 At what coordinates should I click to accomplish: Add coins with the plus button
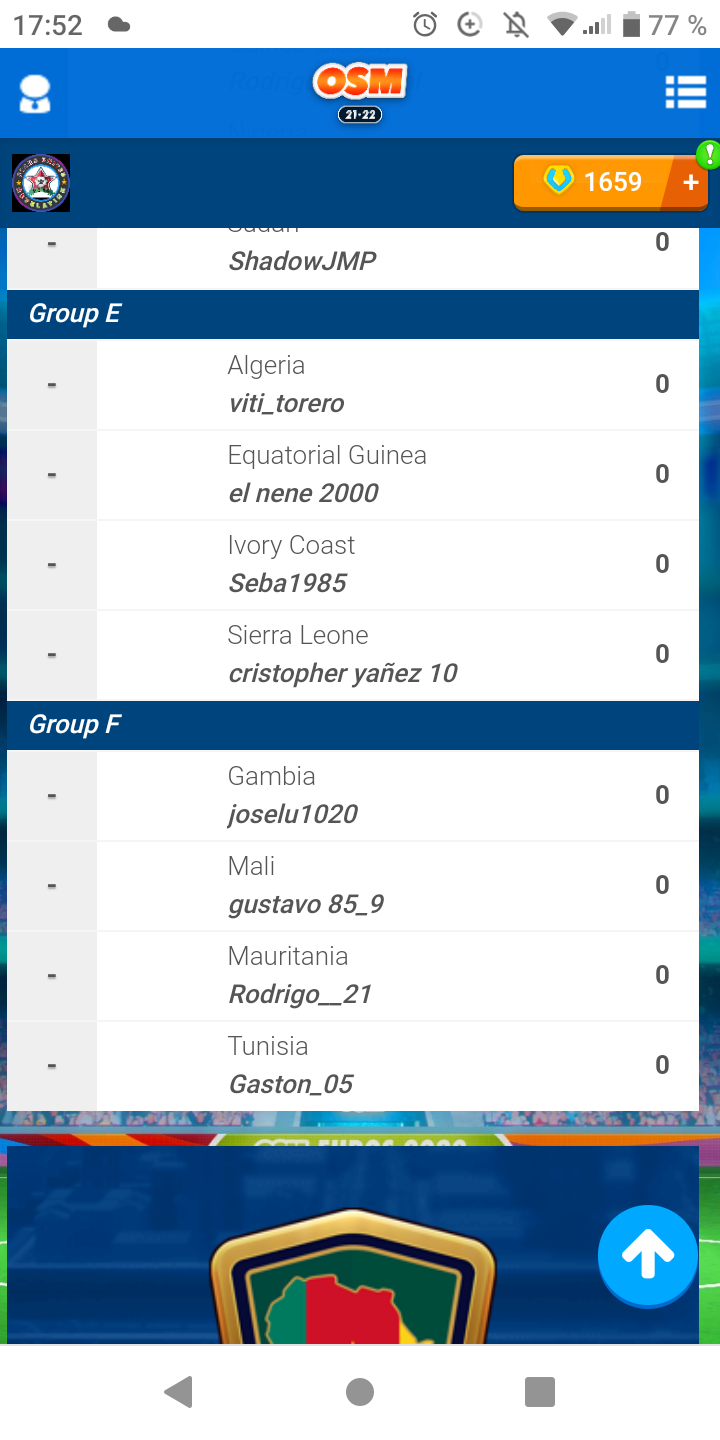pos(690,182)
